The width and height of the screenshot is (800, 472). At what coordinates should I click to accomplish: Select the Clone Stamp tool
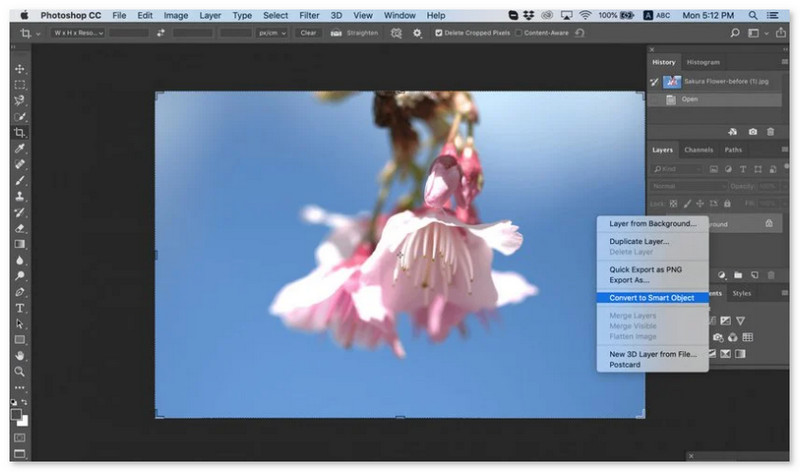pos(20,196)
